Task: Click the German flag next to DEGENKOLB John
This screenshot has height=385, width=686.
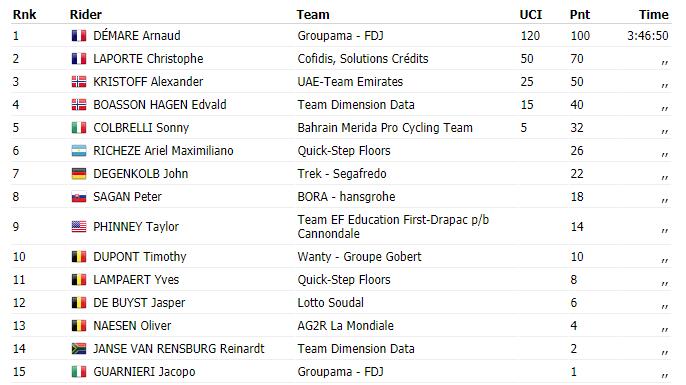Action: 79,174
